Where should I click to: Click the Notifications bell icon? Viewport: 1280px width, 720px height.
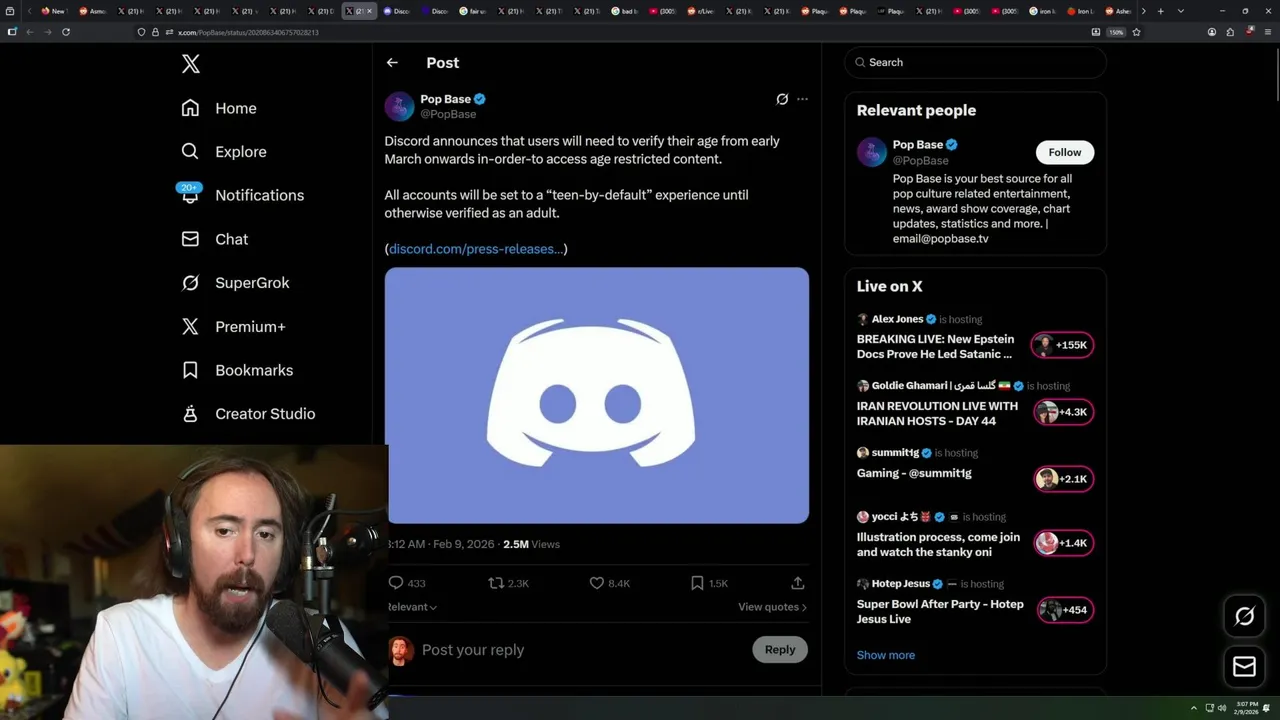click(190, 195)
